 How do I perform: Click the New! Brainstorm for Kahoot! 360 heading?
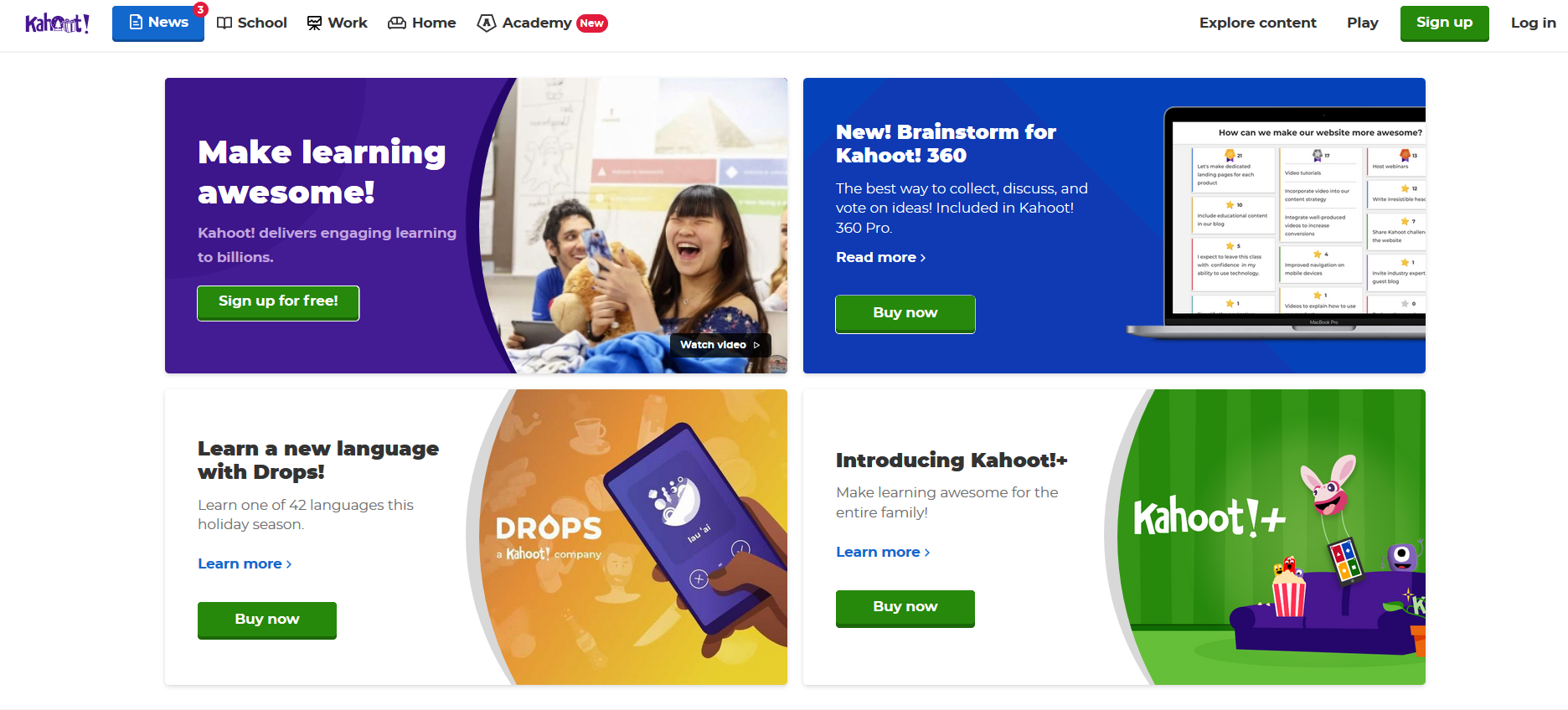[x=946, y=143]
